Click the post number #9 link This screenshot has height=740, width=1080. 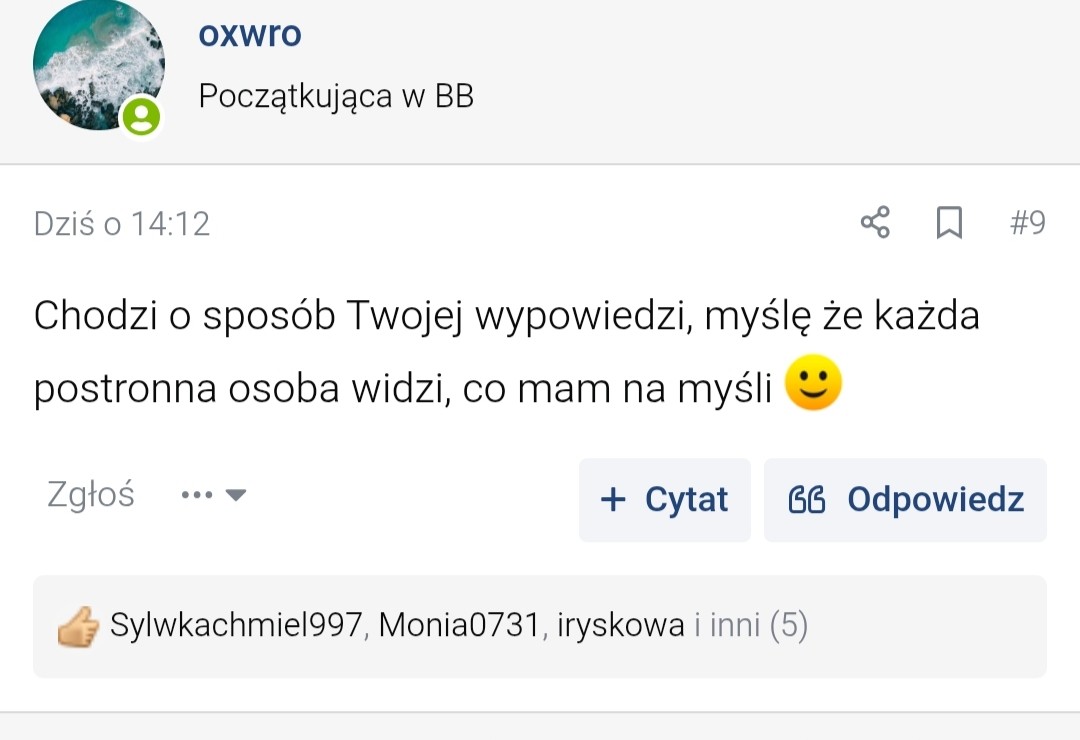[1027, 222]
